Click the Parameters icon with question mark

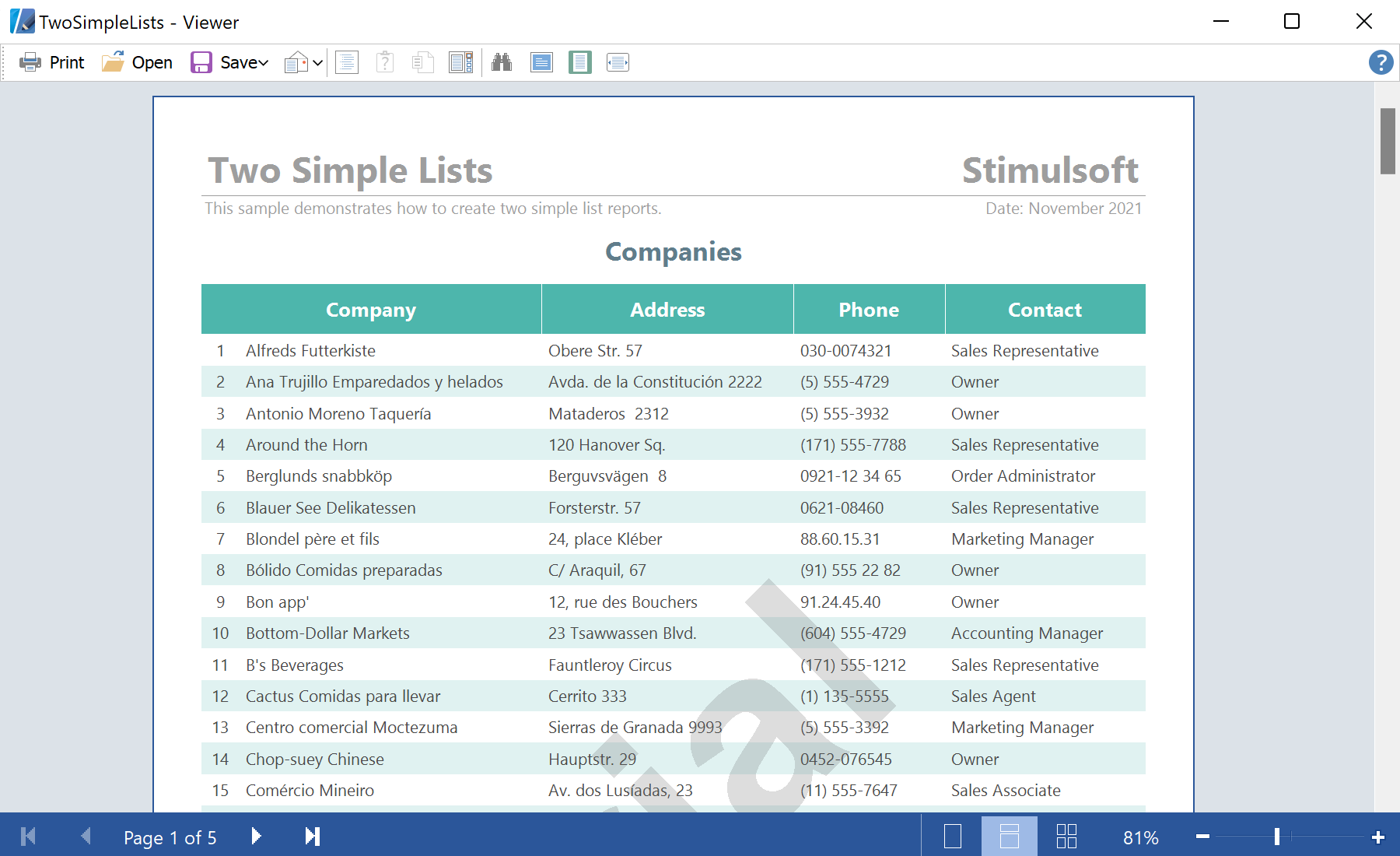385,62
